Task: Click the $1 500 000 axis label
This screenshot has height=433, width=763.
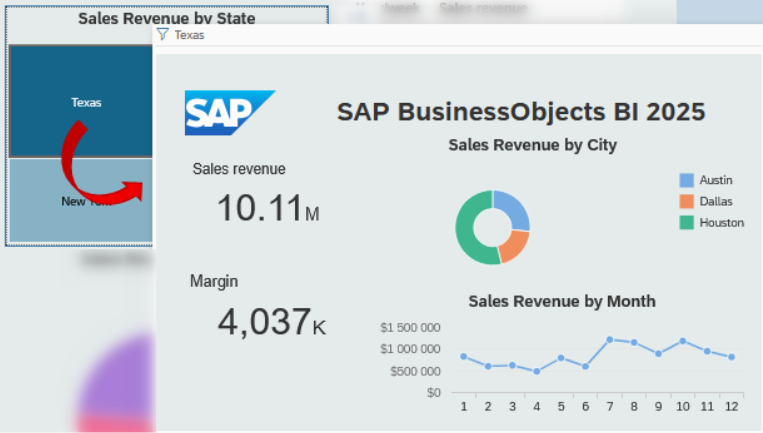Action: tap(410, 327)
